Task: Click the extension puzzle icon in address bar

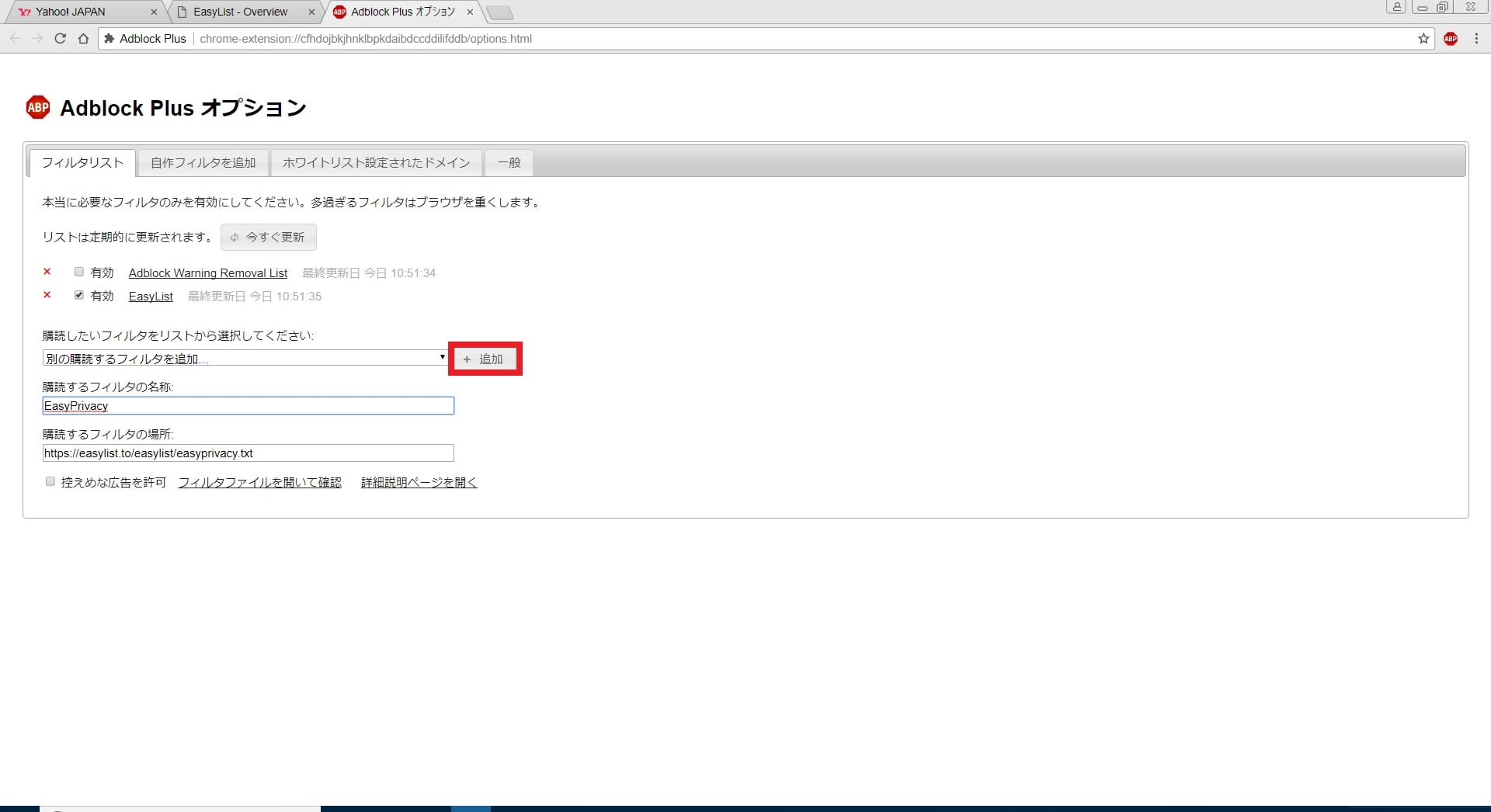Action: pyautogui.click(x=109, y=39)
